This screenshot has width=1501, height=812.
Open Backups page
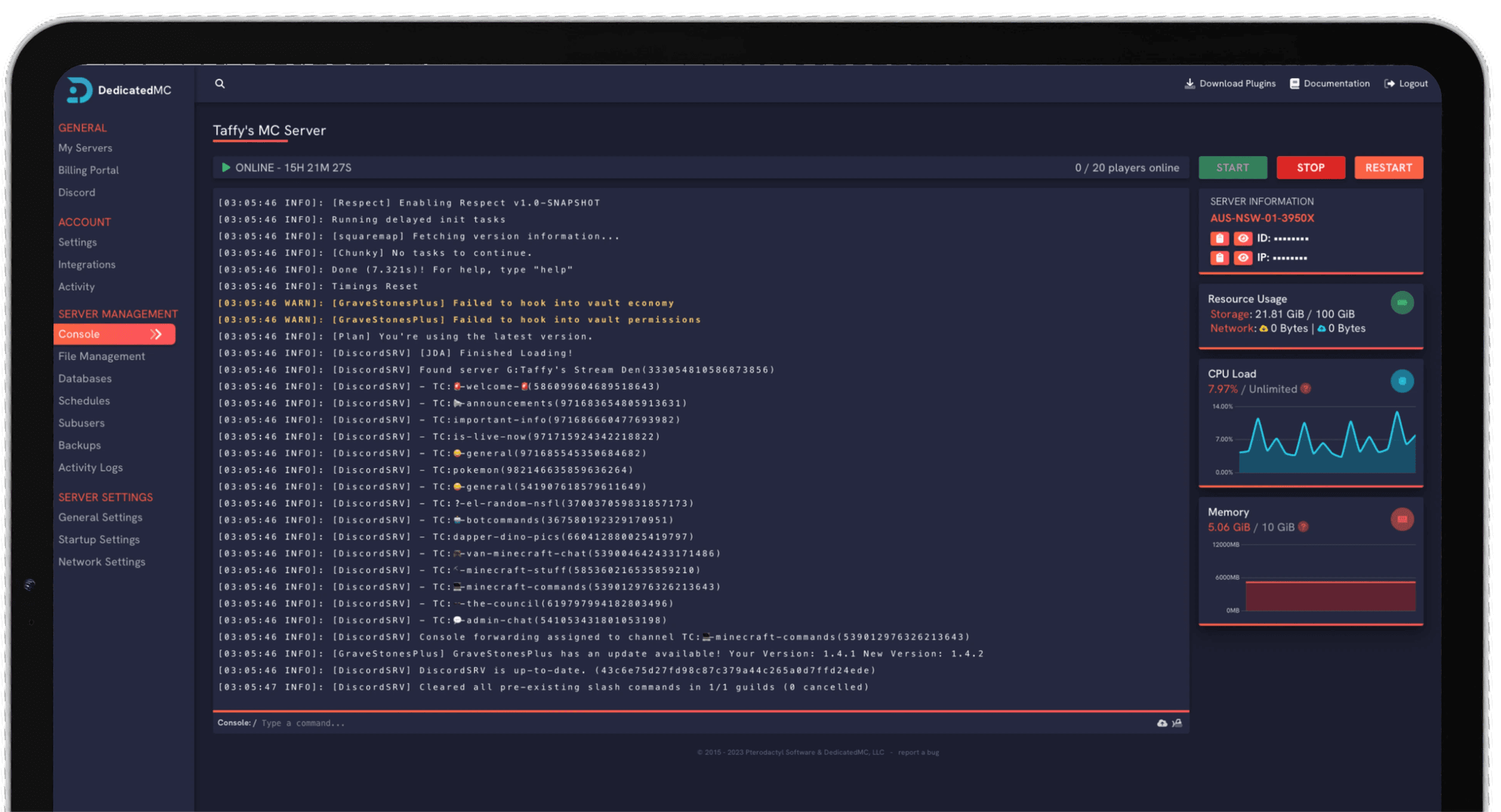tap(80, 446)
